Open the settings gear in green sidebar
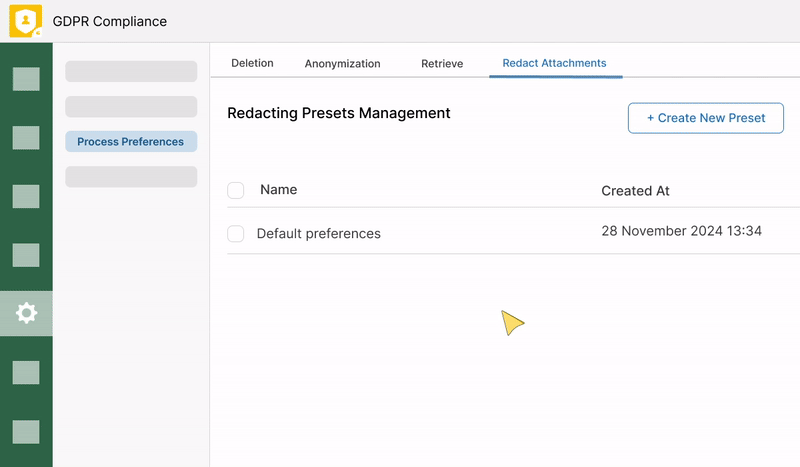 point(26,313)
